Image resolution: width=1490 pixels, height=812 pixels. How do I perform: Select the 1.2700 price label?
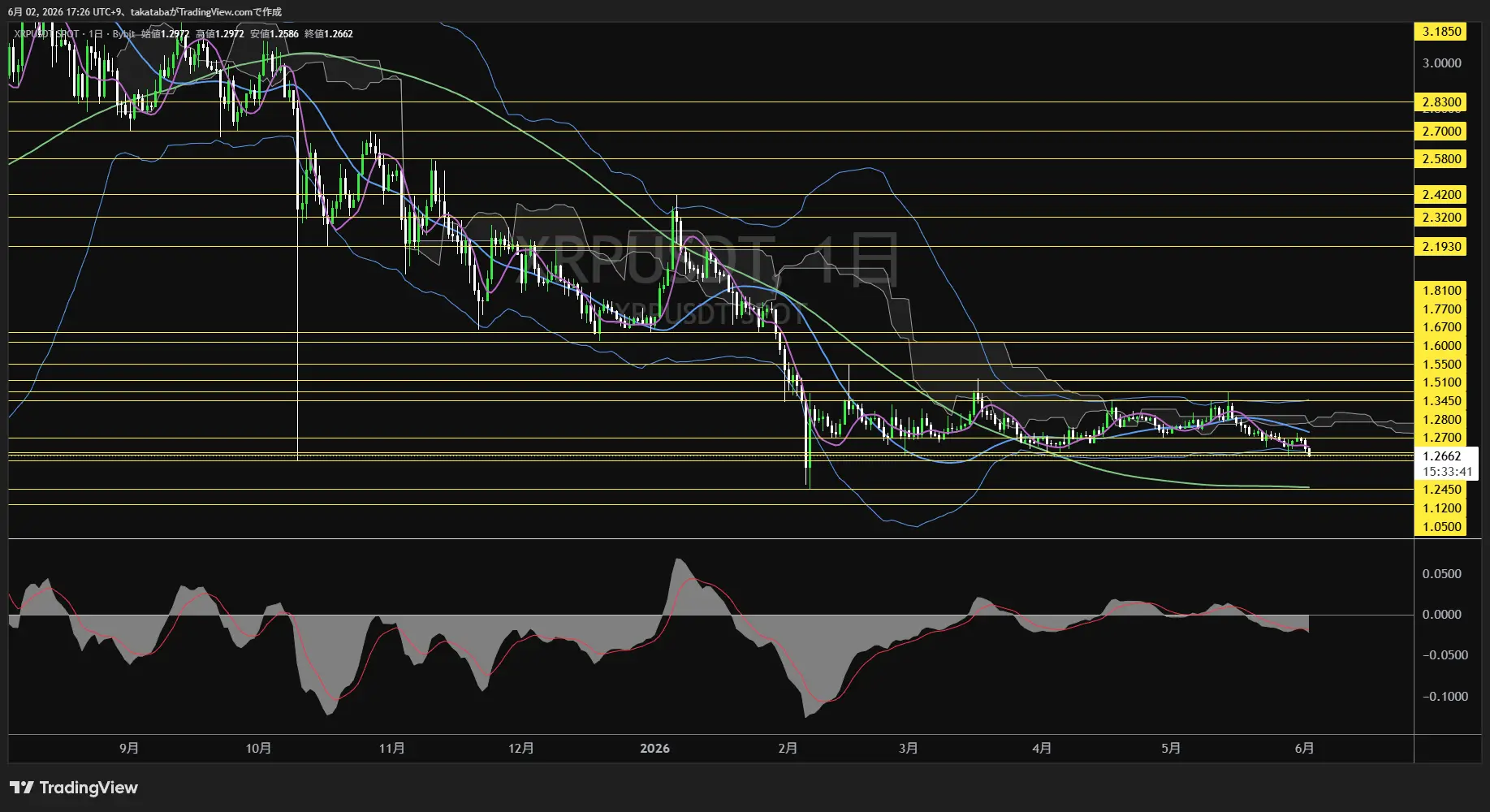(1441, 438)
